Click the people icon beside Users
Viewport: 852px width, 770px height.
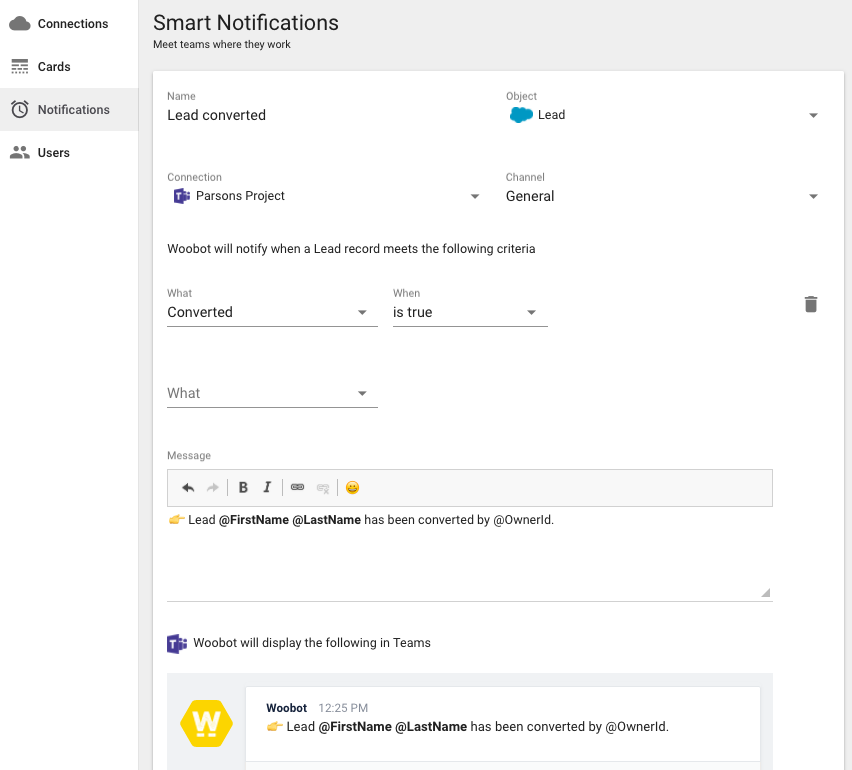[20, 152]
